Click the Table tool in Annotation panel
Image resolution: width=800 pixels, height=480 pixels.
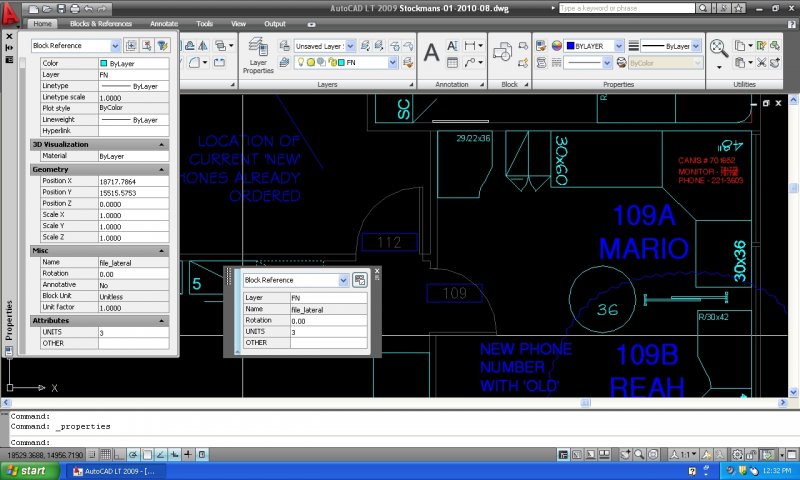[452, 62]
